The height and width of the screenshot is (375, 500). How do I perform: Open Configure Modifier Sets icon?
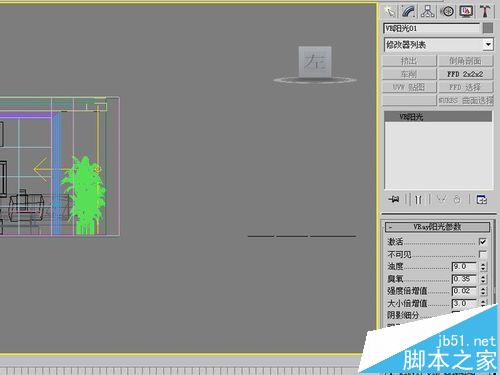pyautogui.click(x=482, y=199)
